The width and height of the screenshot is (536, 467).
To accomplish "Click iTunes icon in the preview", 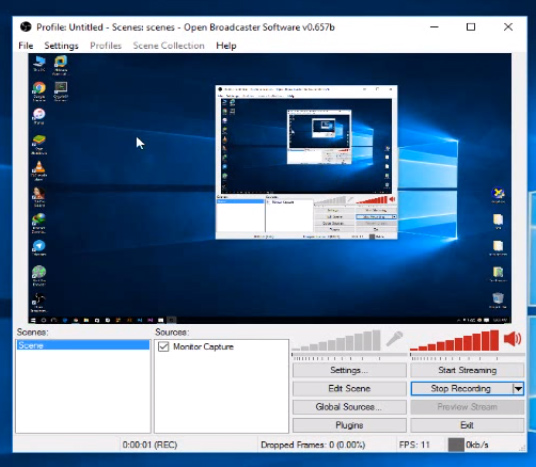I will 39,114.
